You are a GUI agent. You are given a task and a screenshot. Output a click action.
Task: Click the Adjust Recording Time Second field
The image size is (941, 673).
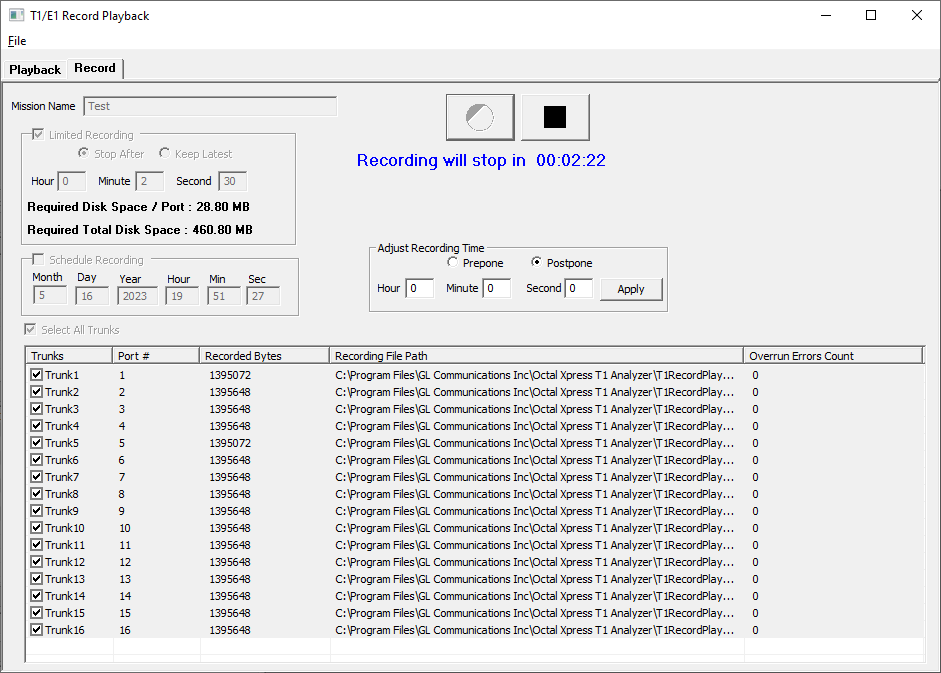(x=579, y=288)
